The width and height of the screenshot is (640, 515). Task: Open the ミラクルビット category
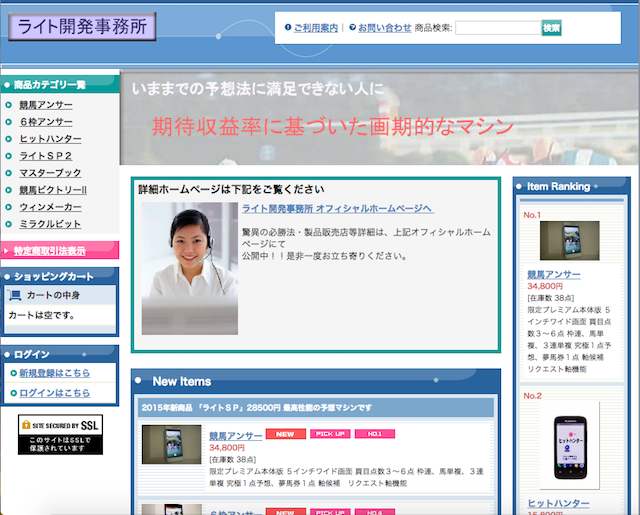[50, 224]
